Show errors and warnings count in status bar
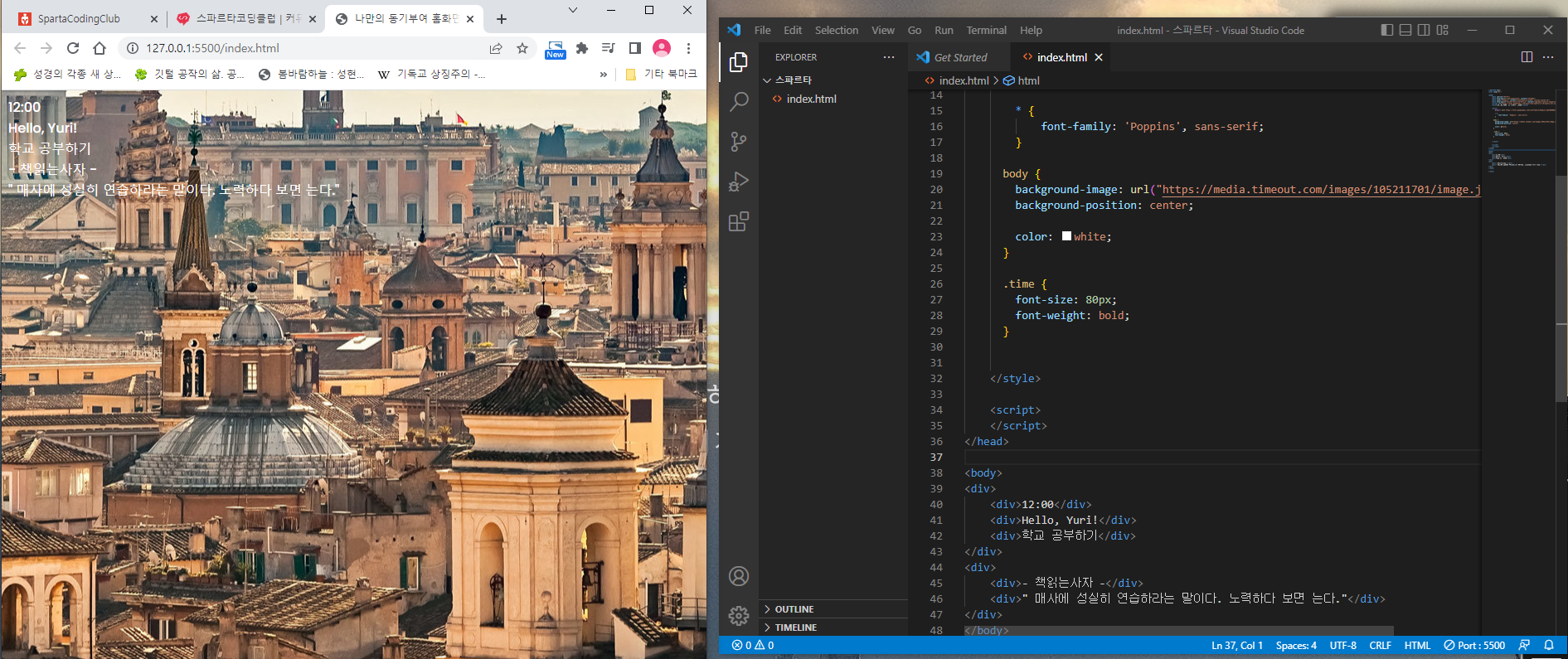 click(753, 645)
